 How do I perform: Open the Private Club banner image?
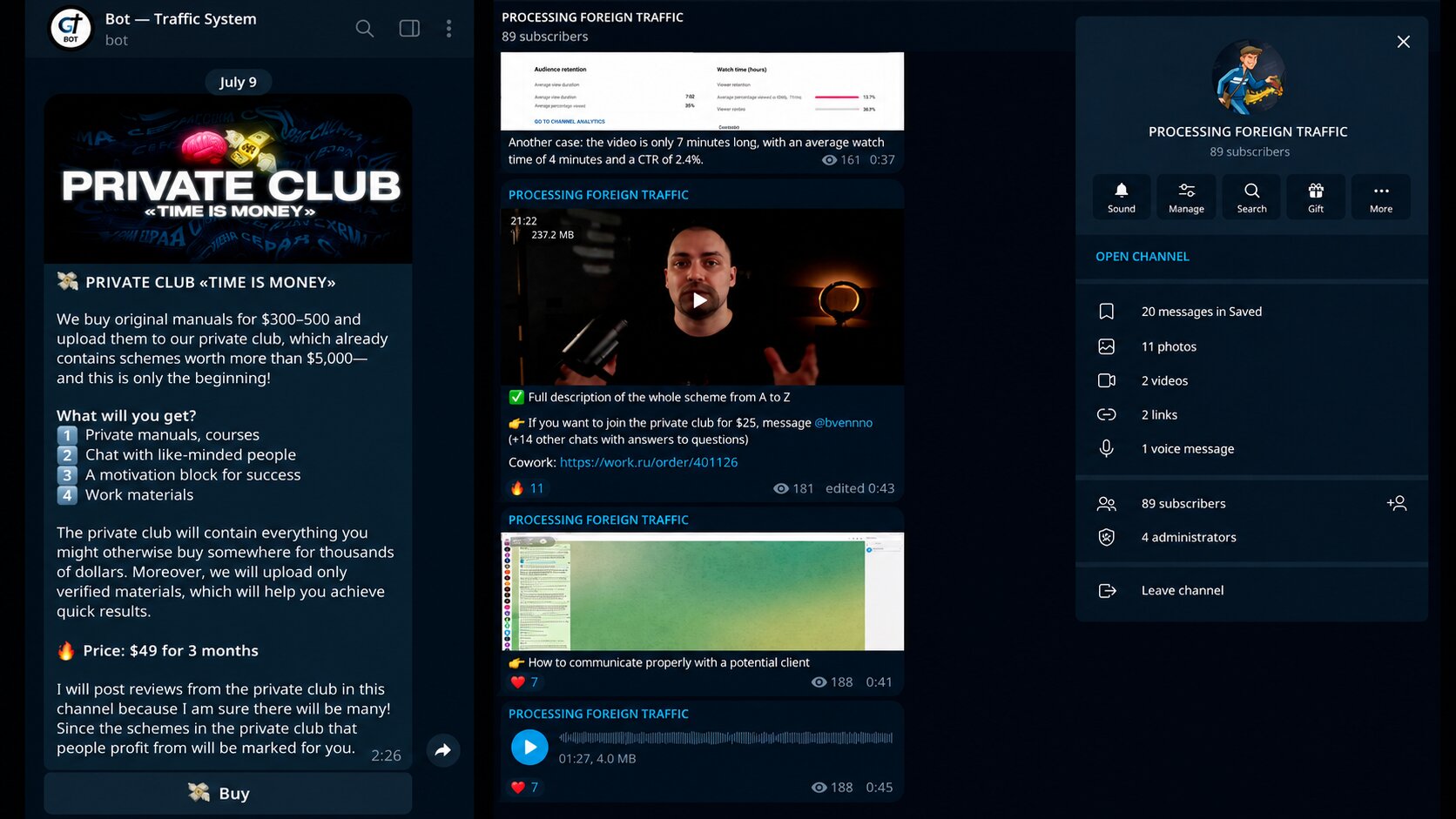[228, 179]
